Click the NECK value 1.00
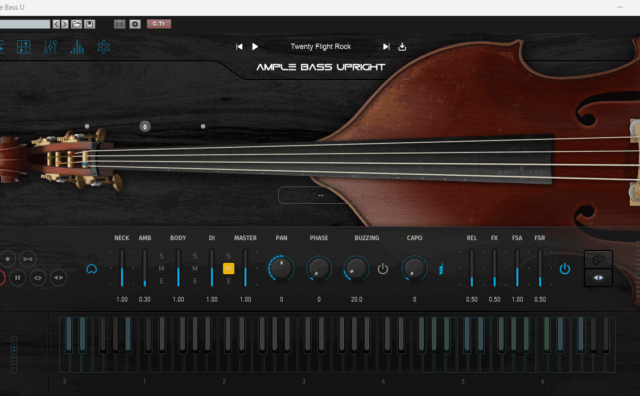This screenshot has height=396, width=640. tap(122, 299)
